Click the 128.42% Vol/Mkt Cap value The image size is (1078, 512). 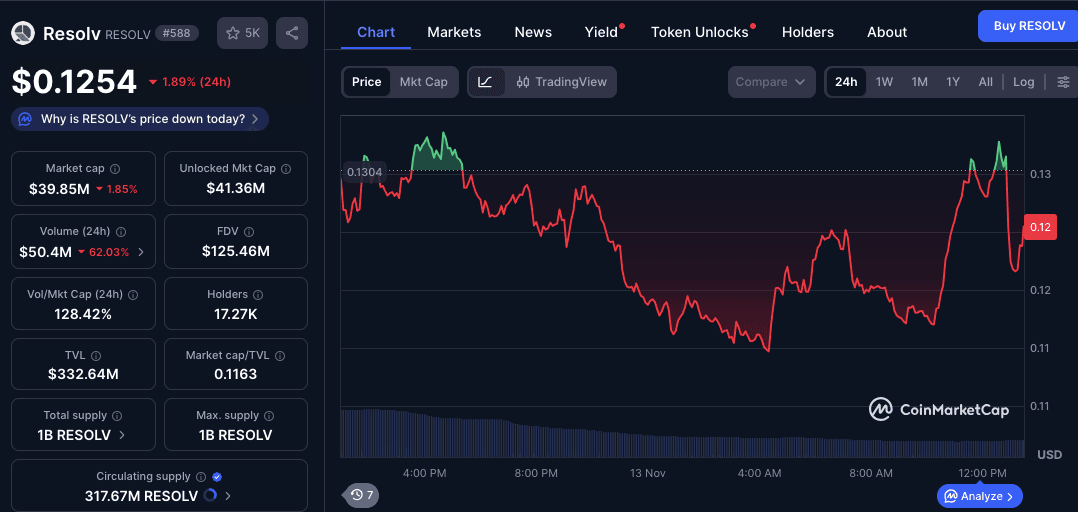coord(83,315)
